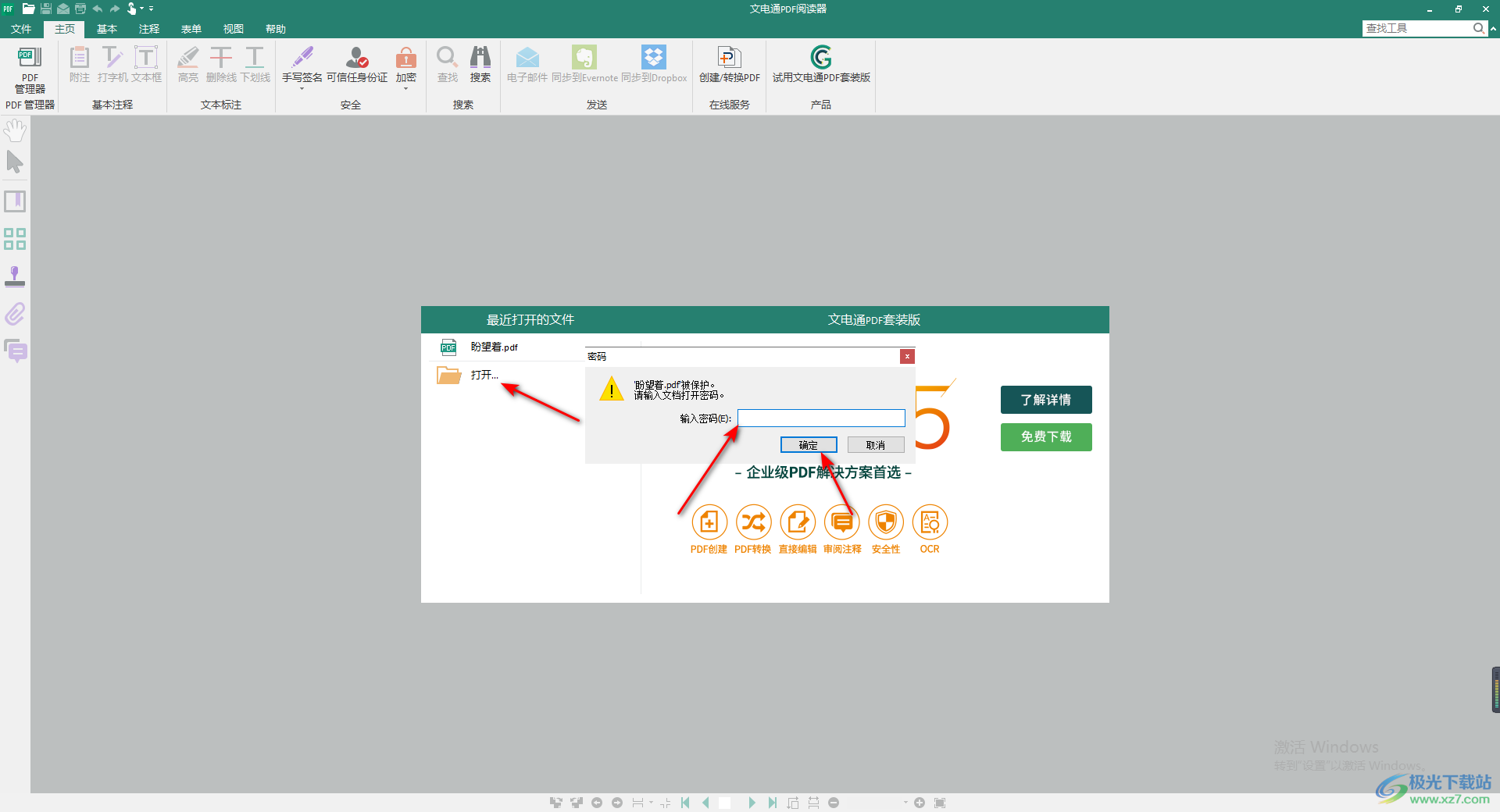
Task: Open the 文件 menu
Action: (x=21, y=29)
